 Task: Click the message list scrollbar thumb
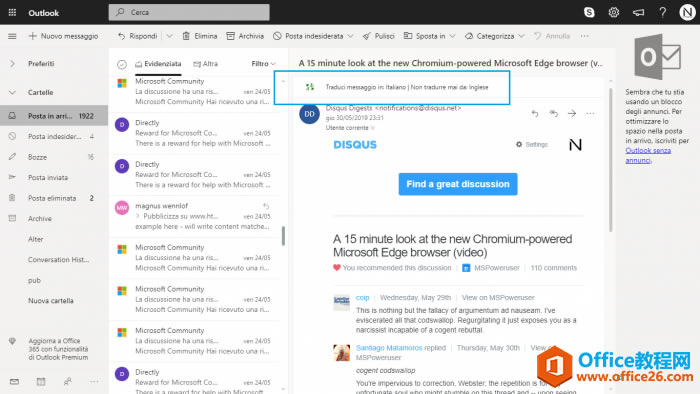[283, 236]
